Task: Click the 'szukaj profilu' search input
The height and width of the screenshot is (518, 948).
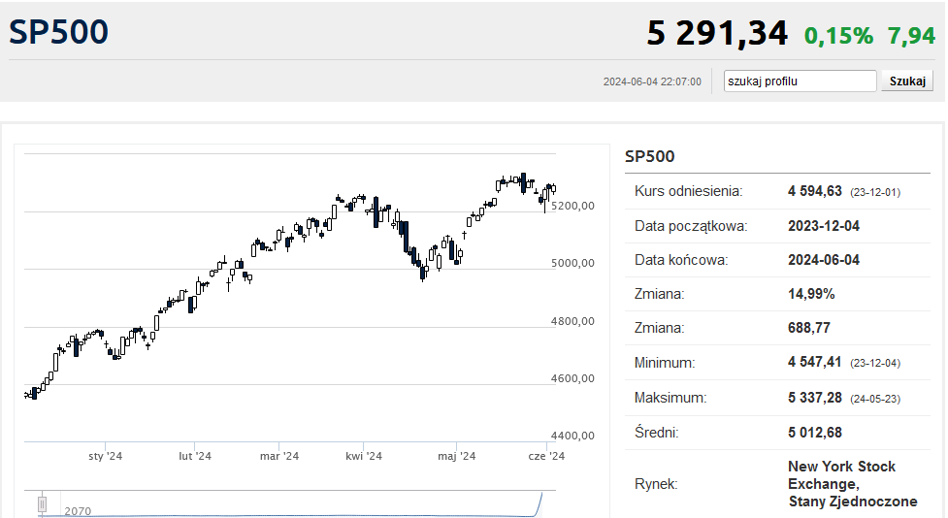Action: (800, 81)
